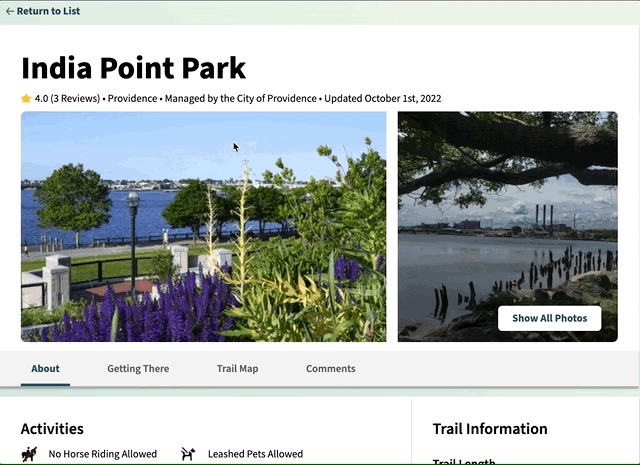Switch to the About tab
Viewport: 640px width, 465px height.
point(45,368)
